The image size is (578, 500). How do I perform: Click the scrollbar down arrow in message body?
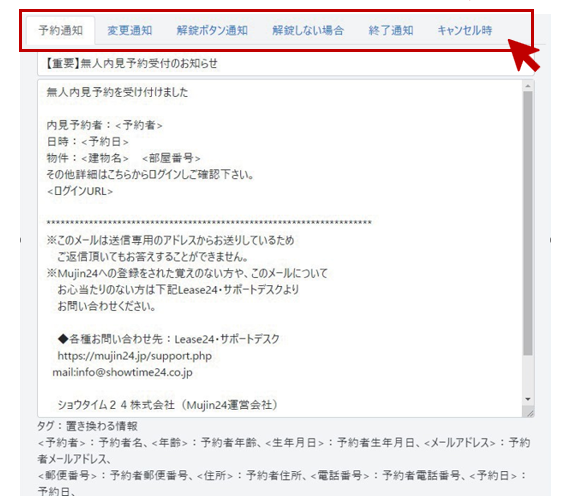[528, 399]
